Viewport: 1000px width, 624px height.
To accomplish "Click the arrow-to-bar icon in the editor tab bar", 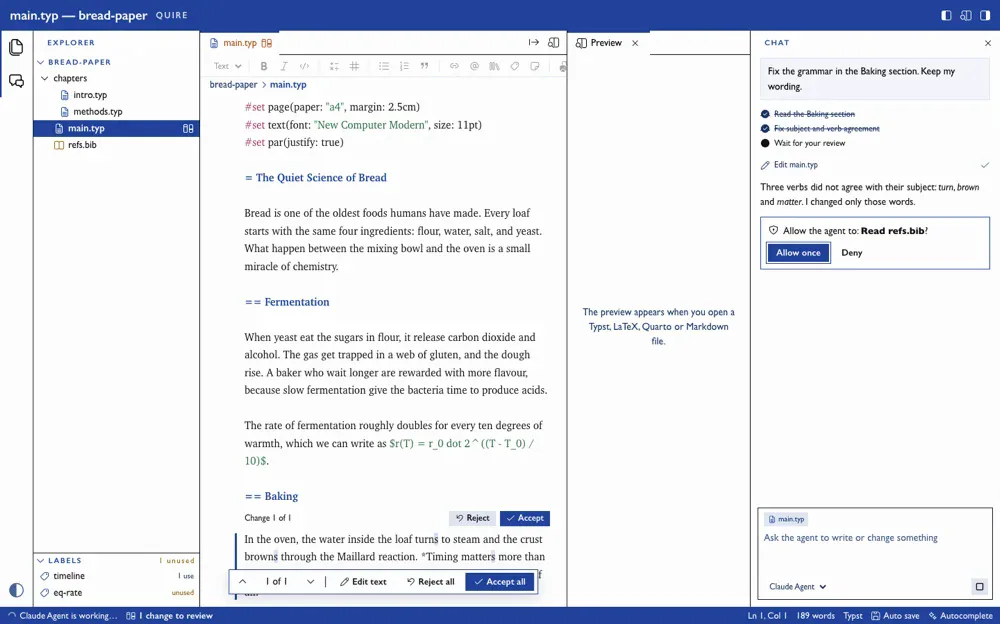I will coord(534,42).
